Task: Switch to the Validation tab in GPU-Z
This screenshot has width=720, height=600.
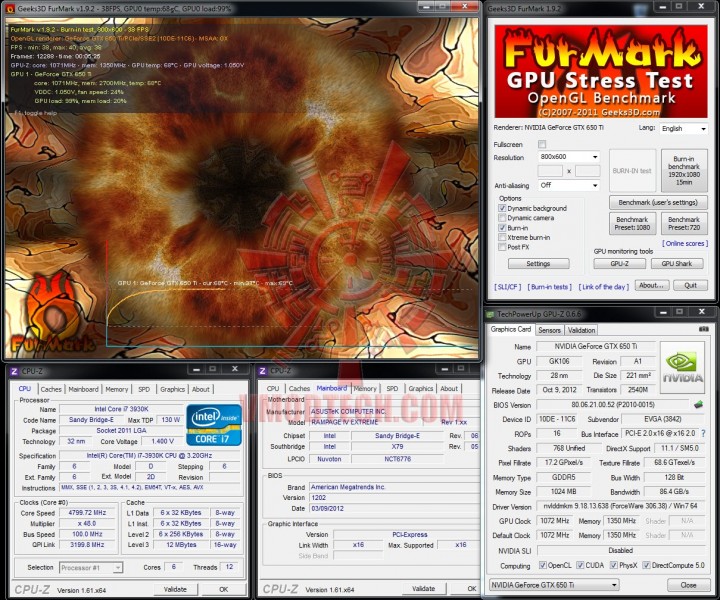Action: pos(581,330)
